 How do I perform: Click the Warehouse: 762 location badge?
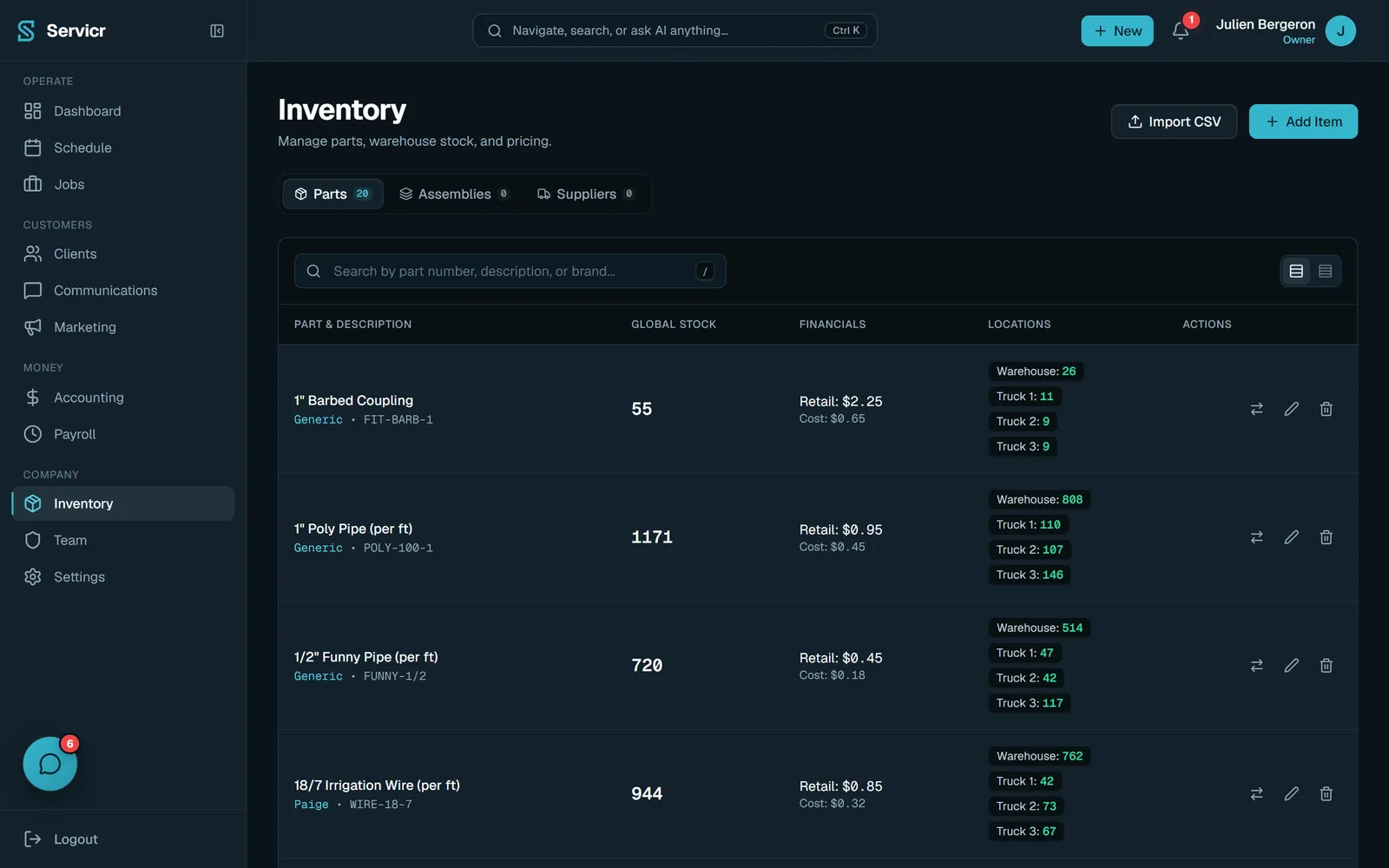pyautogui.click(x=1039, y=757)
